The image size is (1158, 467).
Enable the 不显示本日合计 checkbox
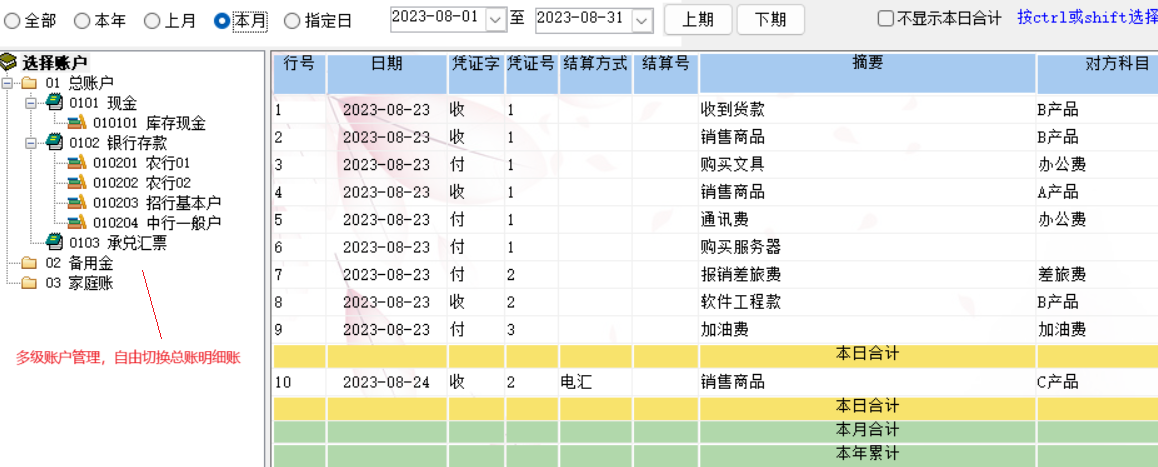pos(885,19)
